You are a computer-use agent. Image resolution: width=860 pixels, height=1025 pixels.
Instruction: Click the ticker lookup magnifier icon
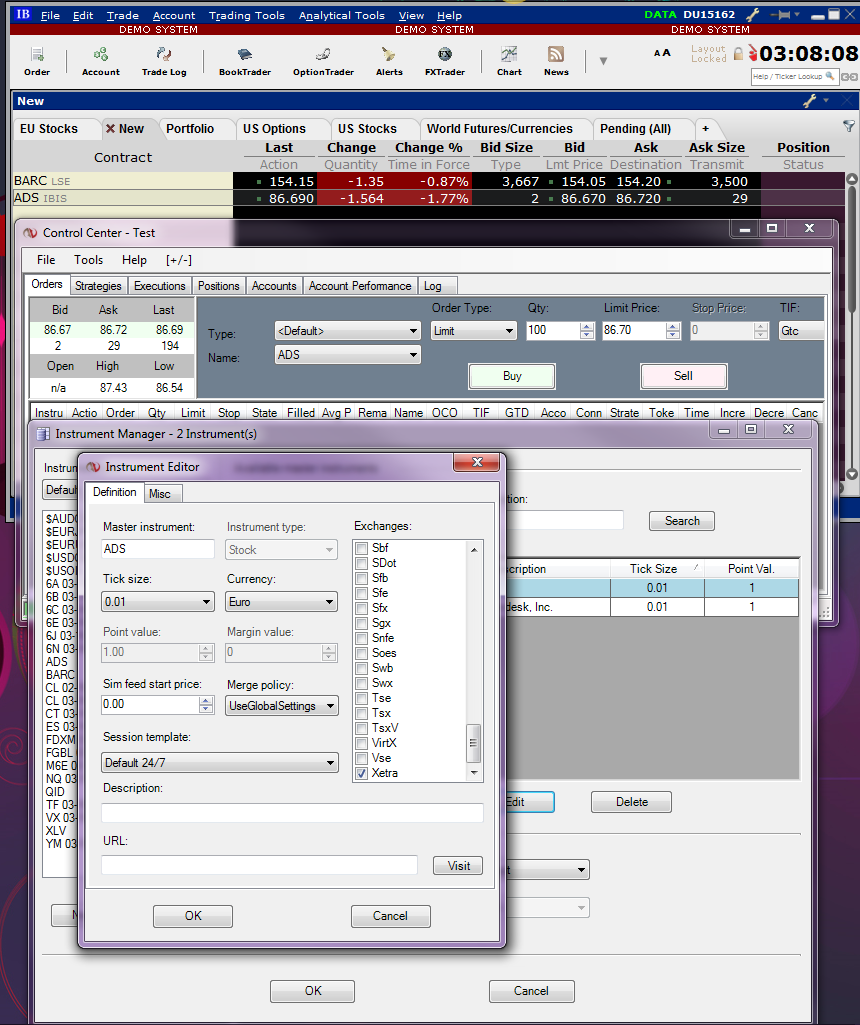coord(829,76)
